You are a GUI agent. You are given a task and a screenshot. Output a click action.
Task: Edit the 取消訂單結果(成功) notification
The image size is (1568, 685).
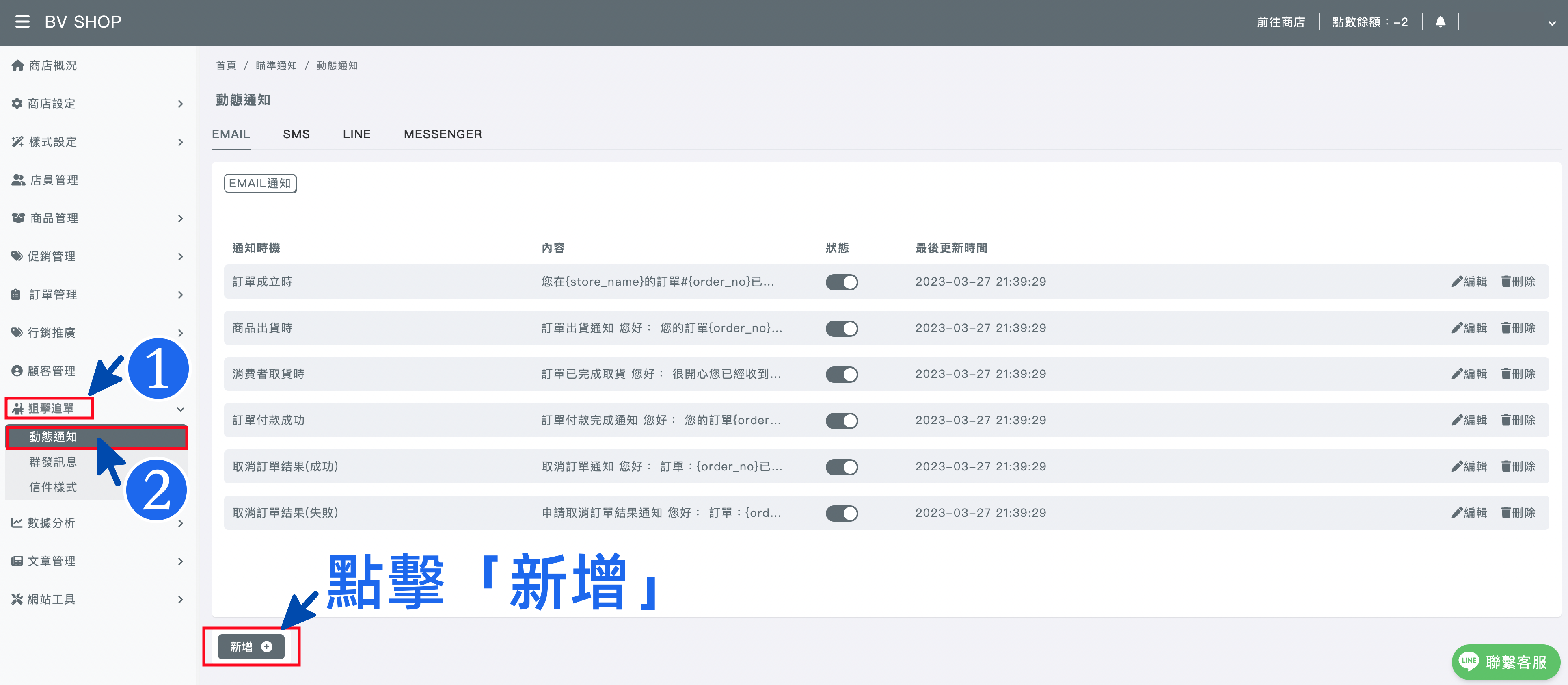pos(1469,466)
